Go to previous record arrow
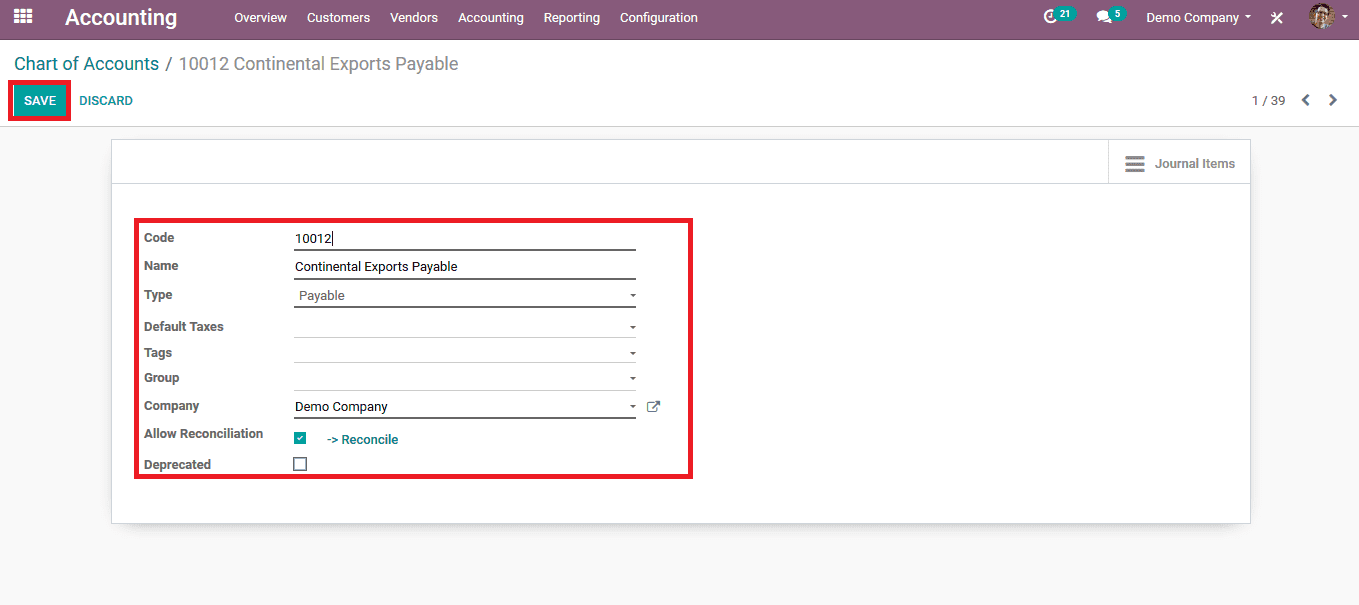 1305,100
